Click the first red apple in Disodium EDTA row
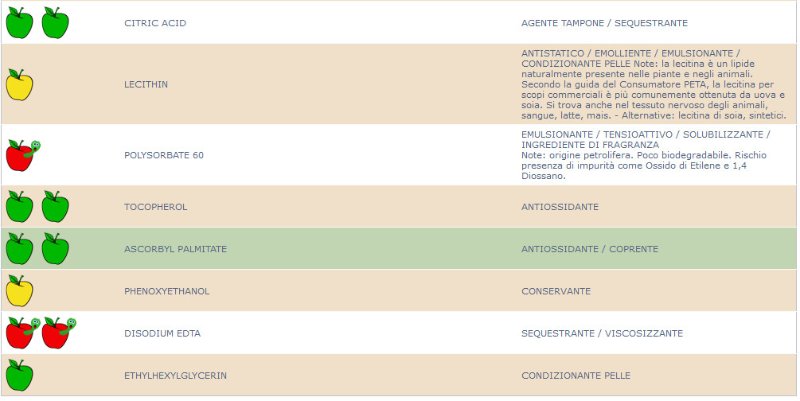The height and width of the screenshot is (401, 800). [23, 333]
